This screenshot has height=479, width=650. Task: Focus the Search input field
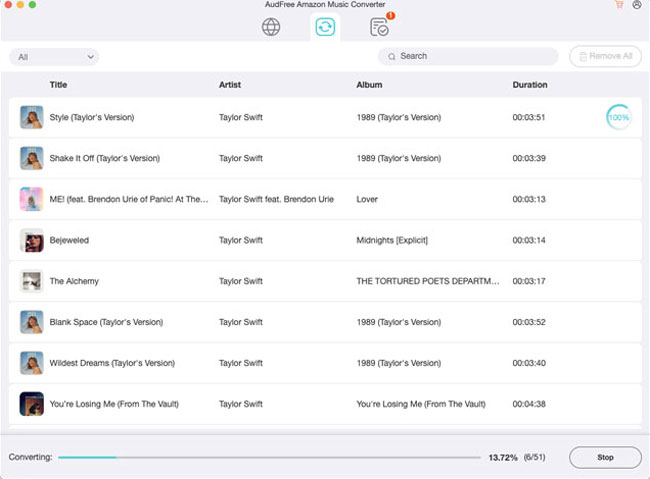coord(468,56)
